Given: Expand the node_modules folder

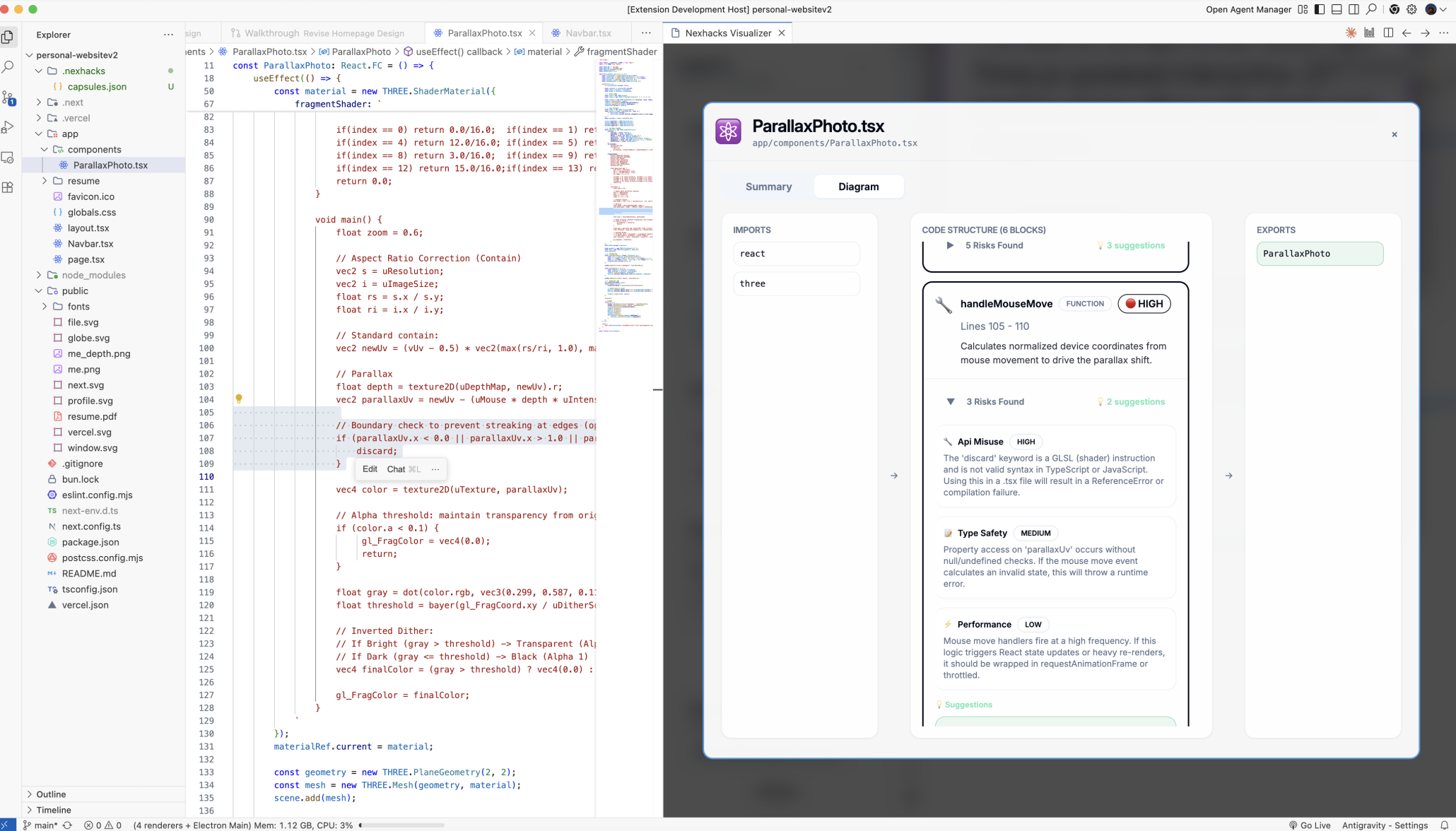Looking at the screenshot, I should point(93,275).
